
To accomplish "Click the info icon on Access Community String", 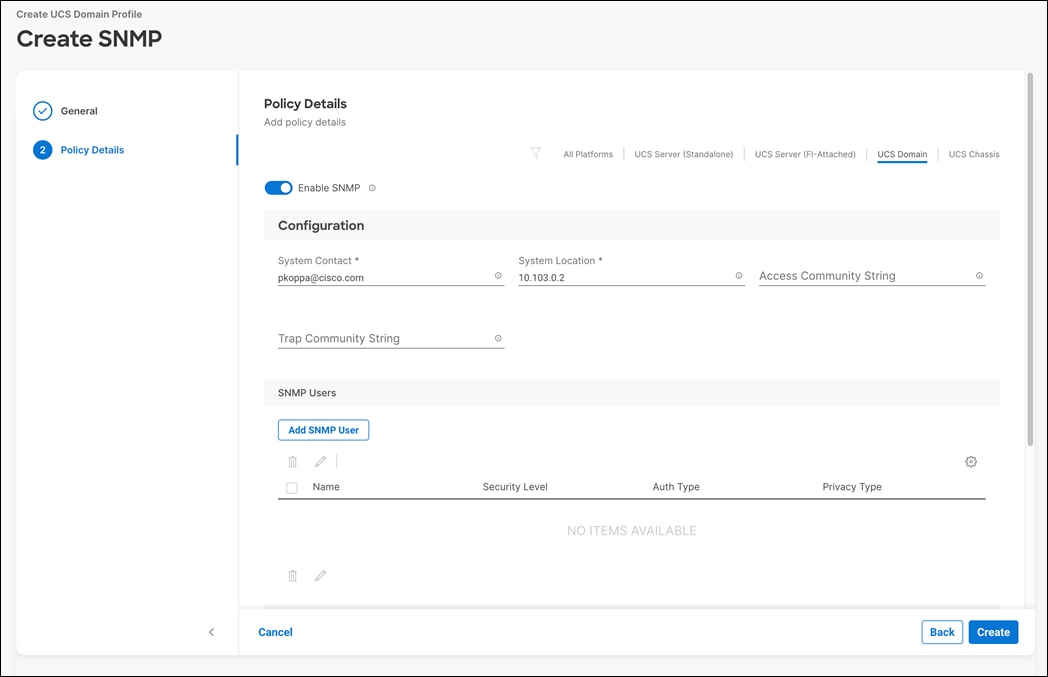I will 979,275.
